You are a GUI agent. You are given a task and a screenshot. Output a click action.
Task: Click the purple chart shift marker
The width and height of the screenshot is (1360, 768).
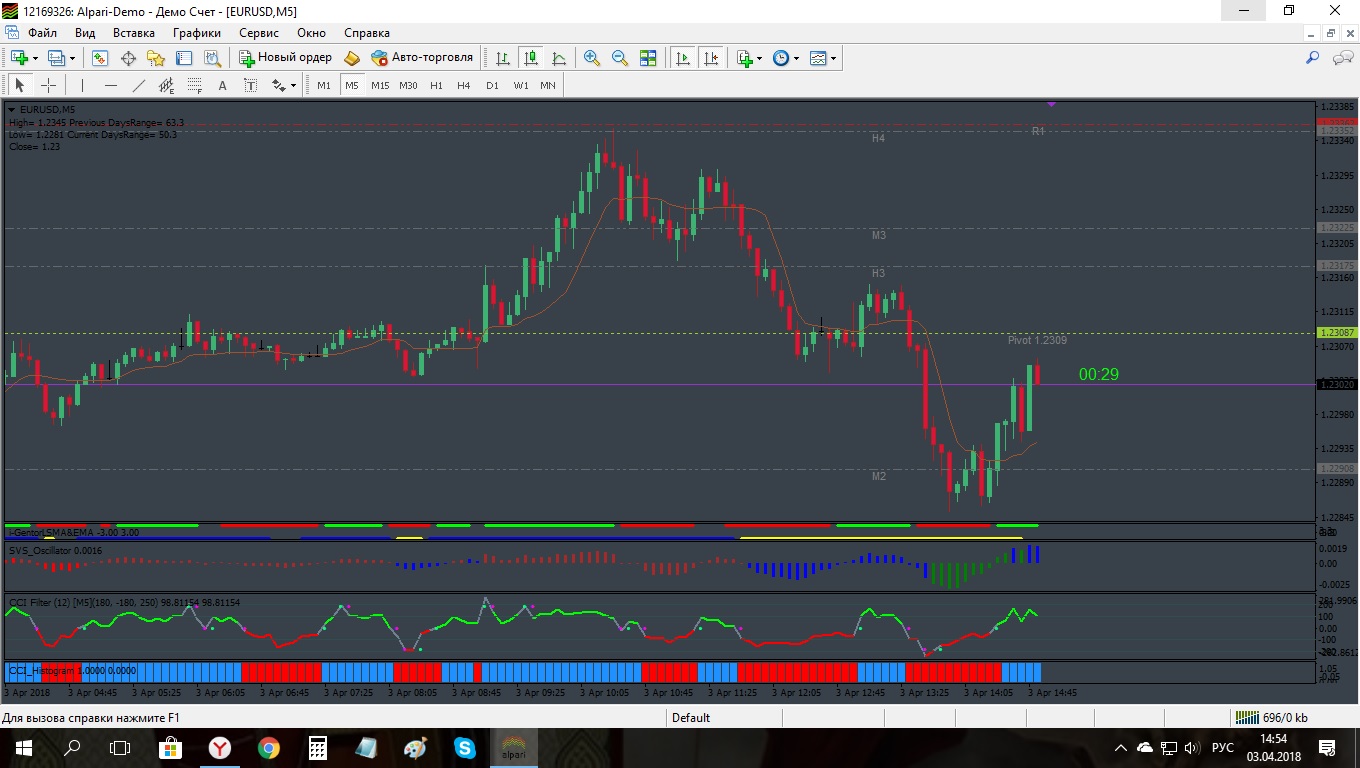(x=1052, y=103)
